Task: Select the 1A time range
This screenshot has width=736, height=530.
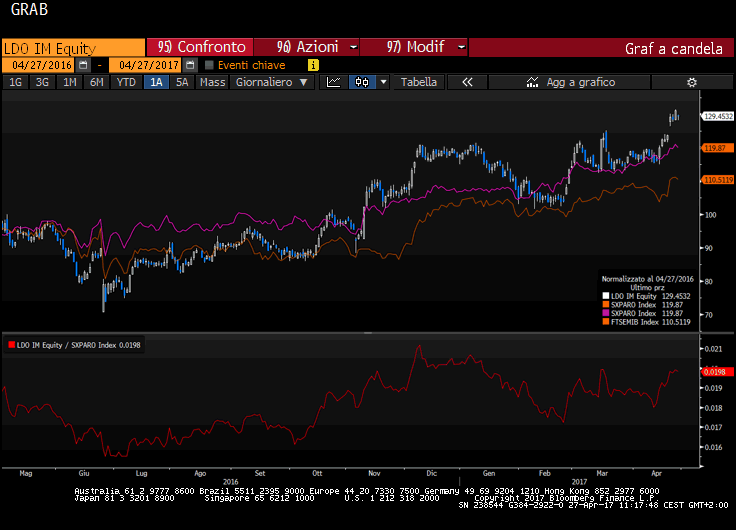Action: click(x=156, y=82)
